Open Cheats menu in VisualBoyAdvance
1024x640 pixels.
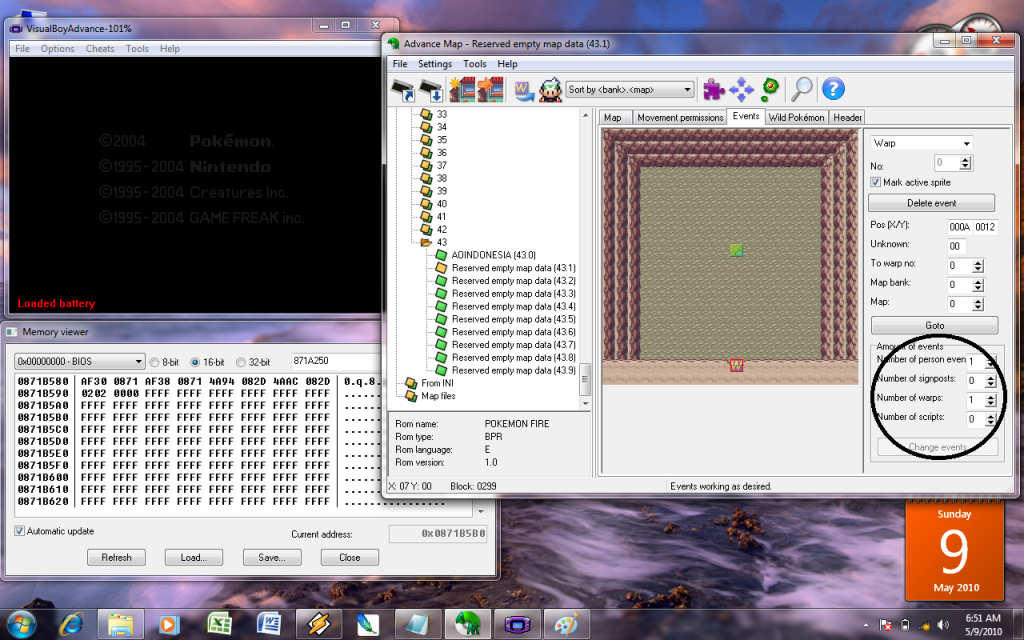[x=100, y=49]
